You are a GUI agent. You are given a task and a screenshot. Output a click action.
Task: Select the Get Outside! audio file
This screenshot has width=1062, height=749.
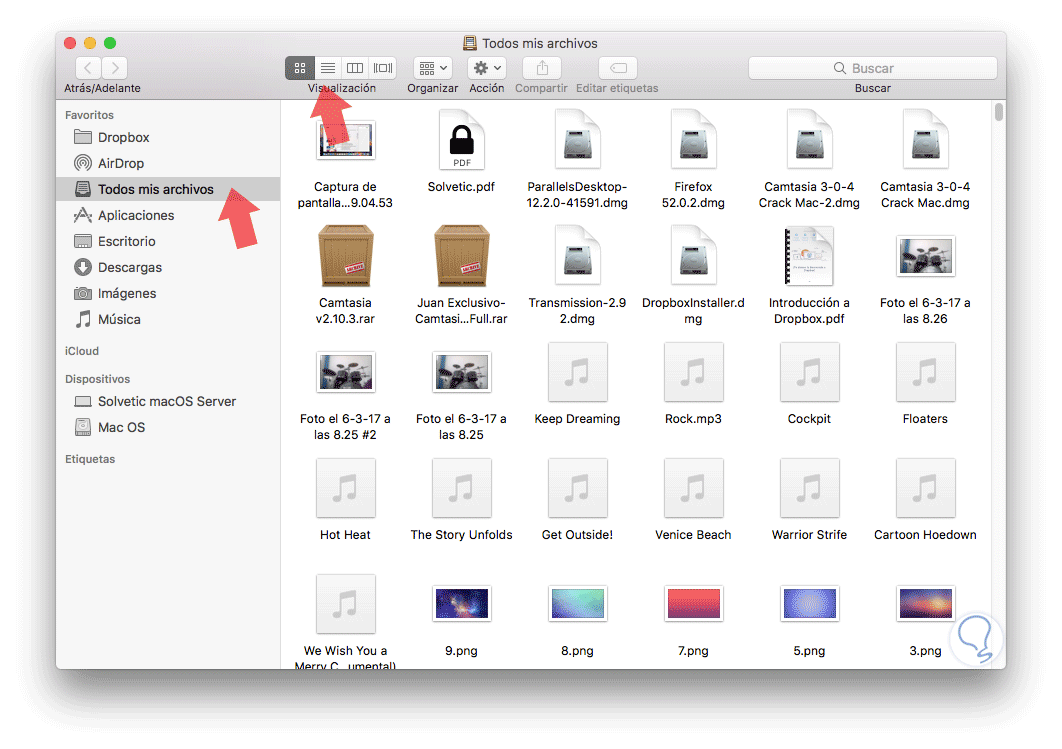pyautogui.click(x=577, y=488)
